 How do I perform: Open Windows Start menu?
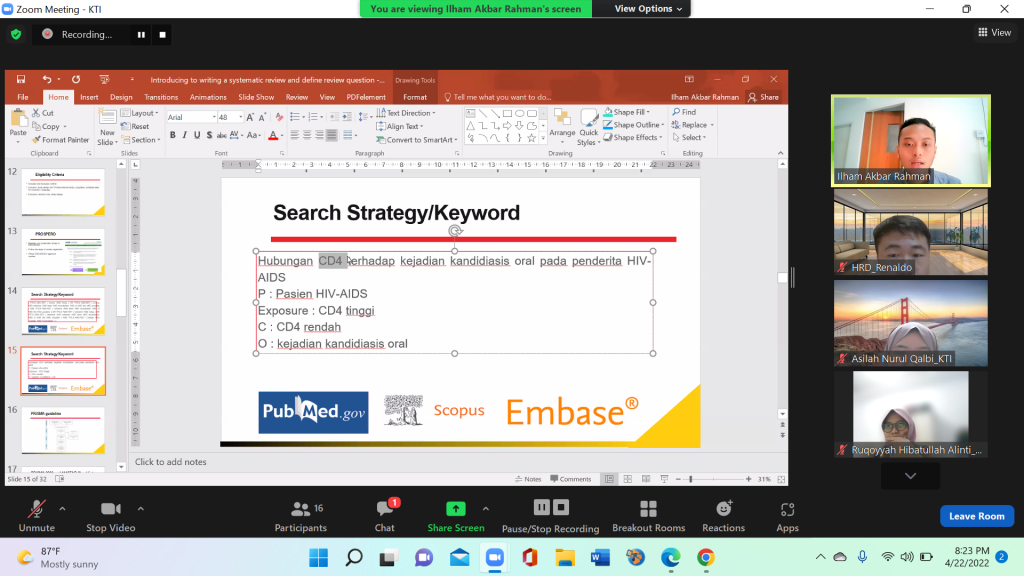[x=319, y=558]
